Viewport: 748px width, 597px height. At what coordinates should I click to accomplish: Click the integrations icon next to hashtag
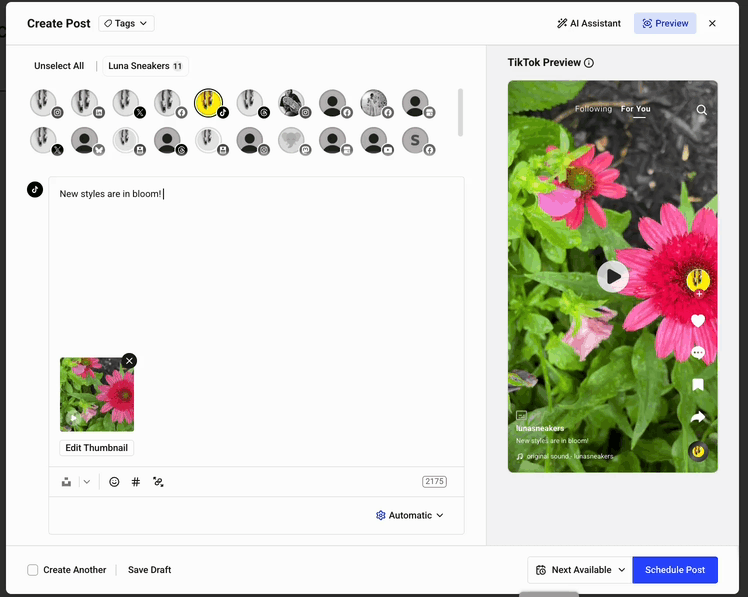coord(158,482)
